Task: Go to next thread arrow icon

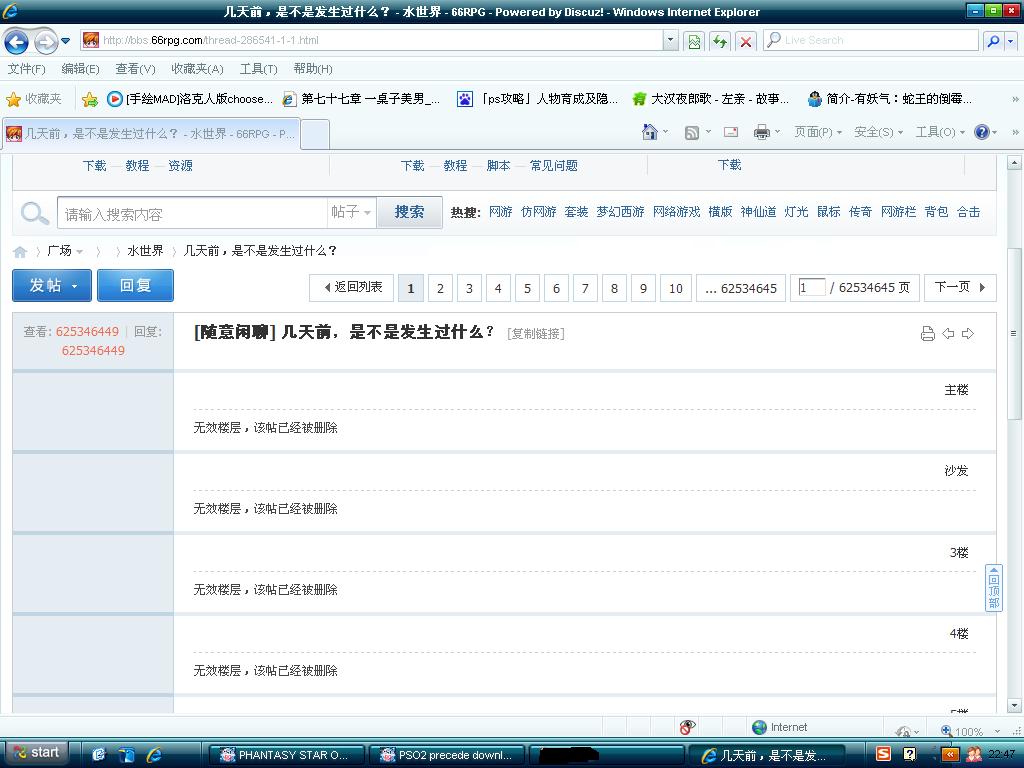Action: pyautogui.click(x=968, y=334)
